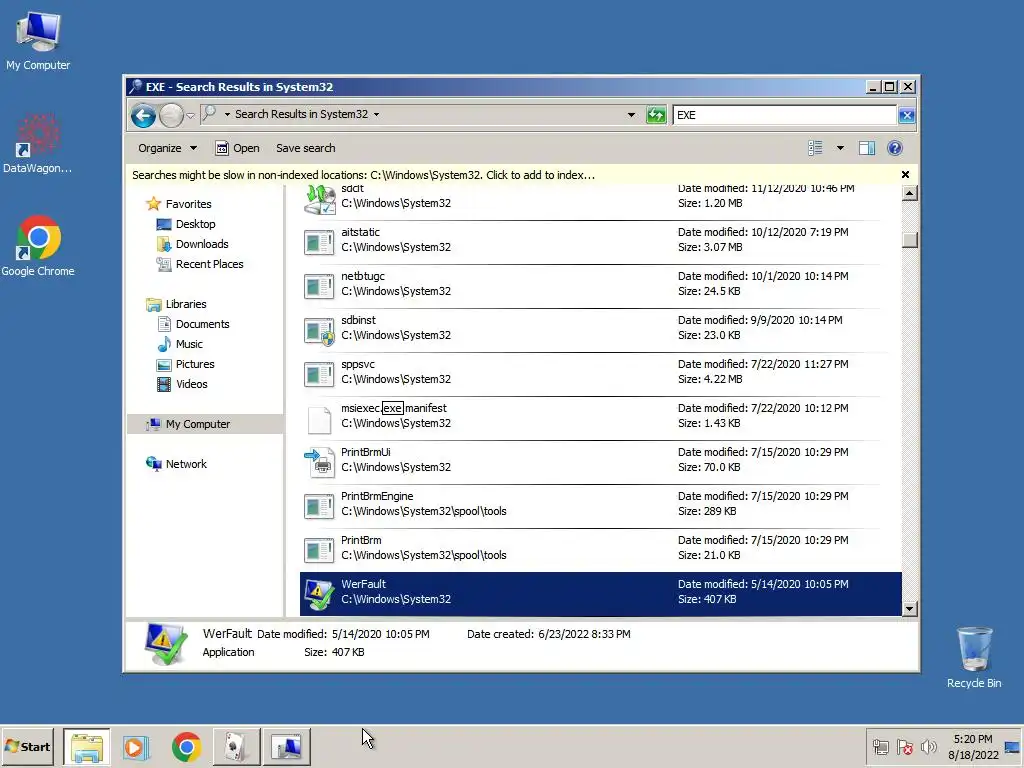Image resolution: width=1024 pixels, height=768 pixels.
Task: Select the sdbinst file icon
Action: [319, 330]
